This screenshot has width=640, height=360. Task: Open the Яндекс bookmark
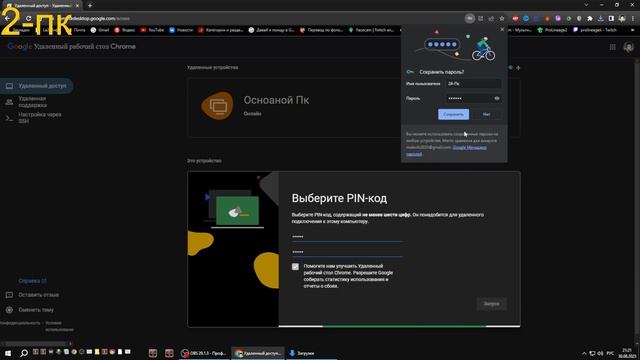click(124, 30)
